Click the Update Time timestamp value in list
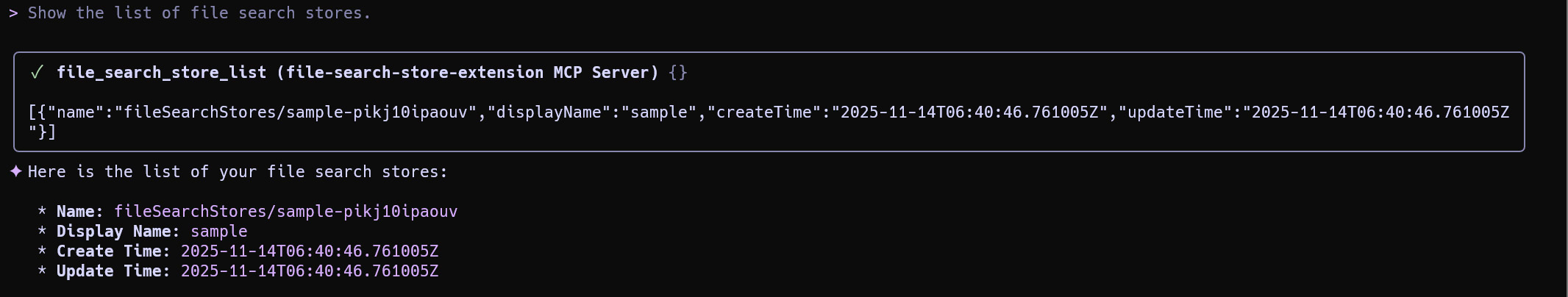 pyautogui.click(x=309, y=271)
